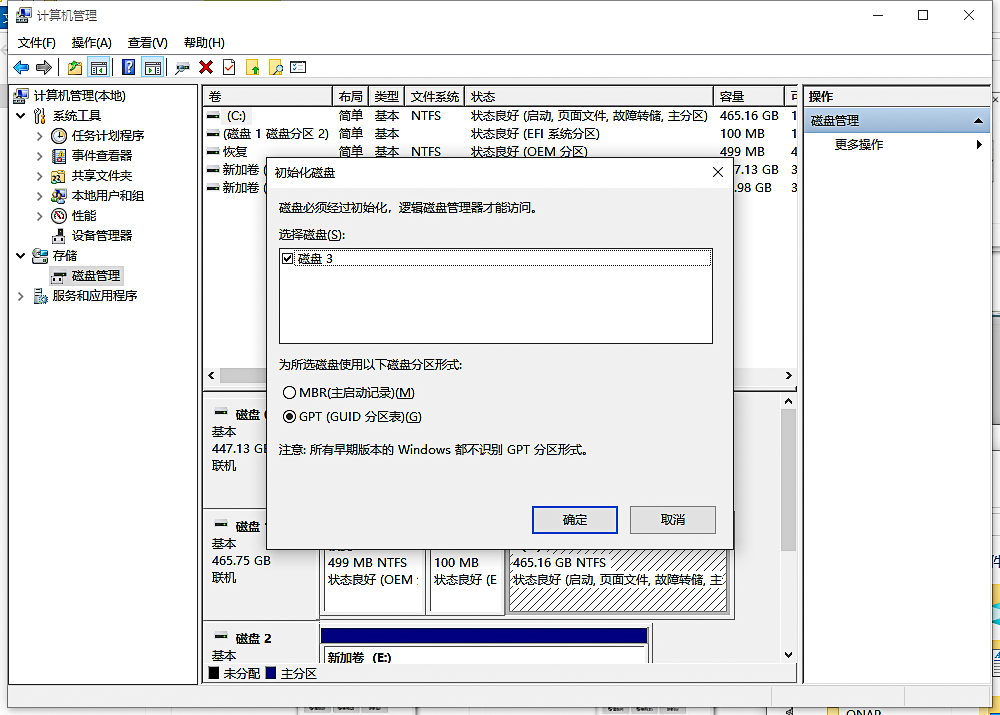
Task: Select 磁盘管理 under the 存储 node
Action: (97, 275)
